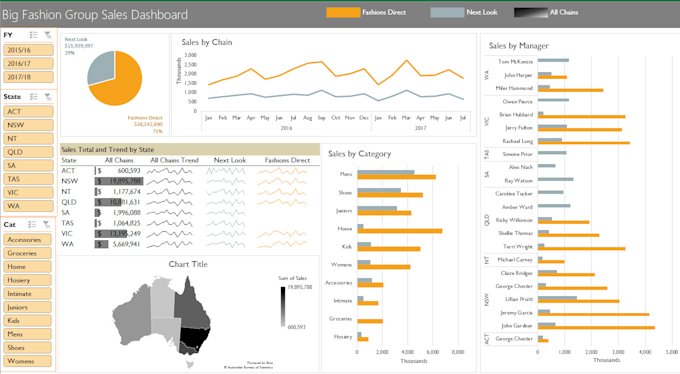Click the Fashions Direct orange legend swatch

[x=343, y=13]
